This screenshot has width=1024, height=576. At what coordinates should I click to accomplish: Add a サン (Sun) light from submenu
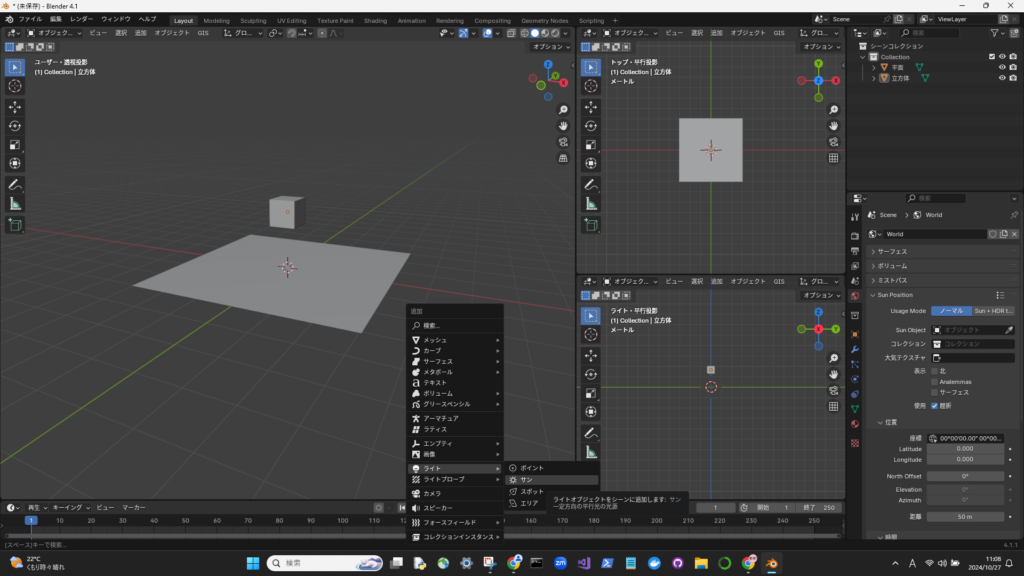pyautogui.click(x=526, y=480)
